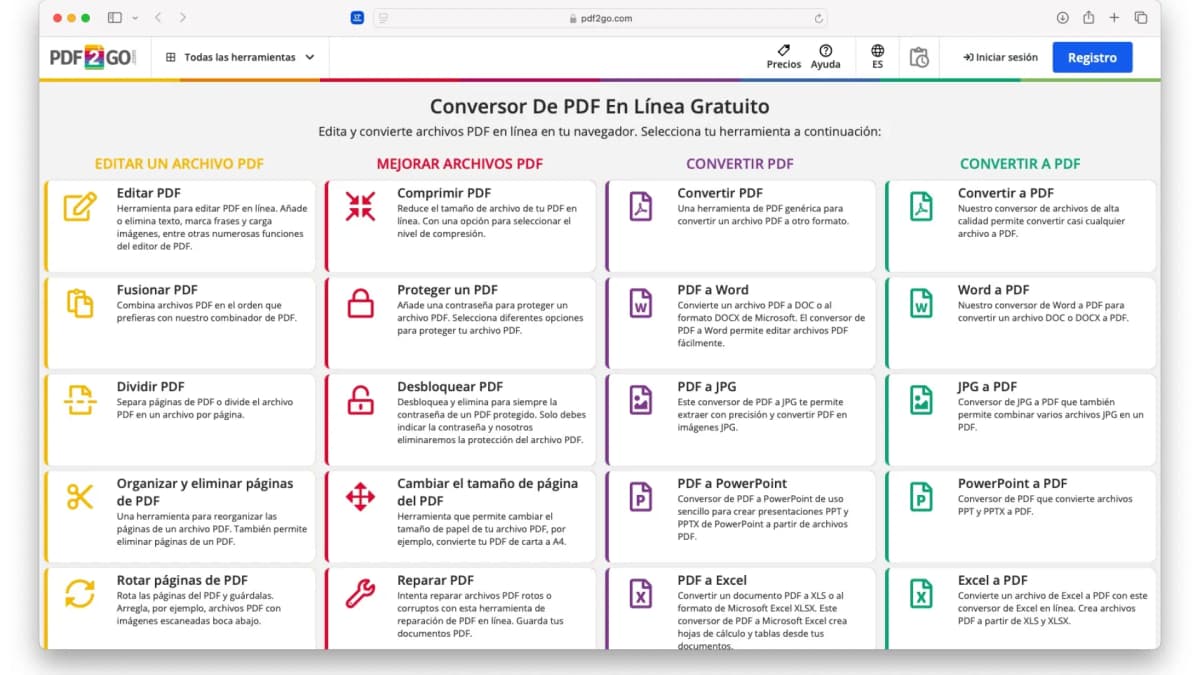Viewport: 1200px width, 675px height.
Task: Click the Safari Share icon
Action: tap(1088, 18)
